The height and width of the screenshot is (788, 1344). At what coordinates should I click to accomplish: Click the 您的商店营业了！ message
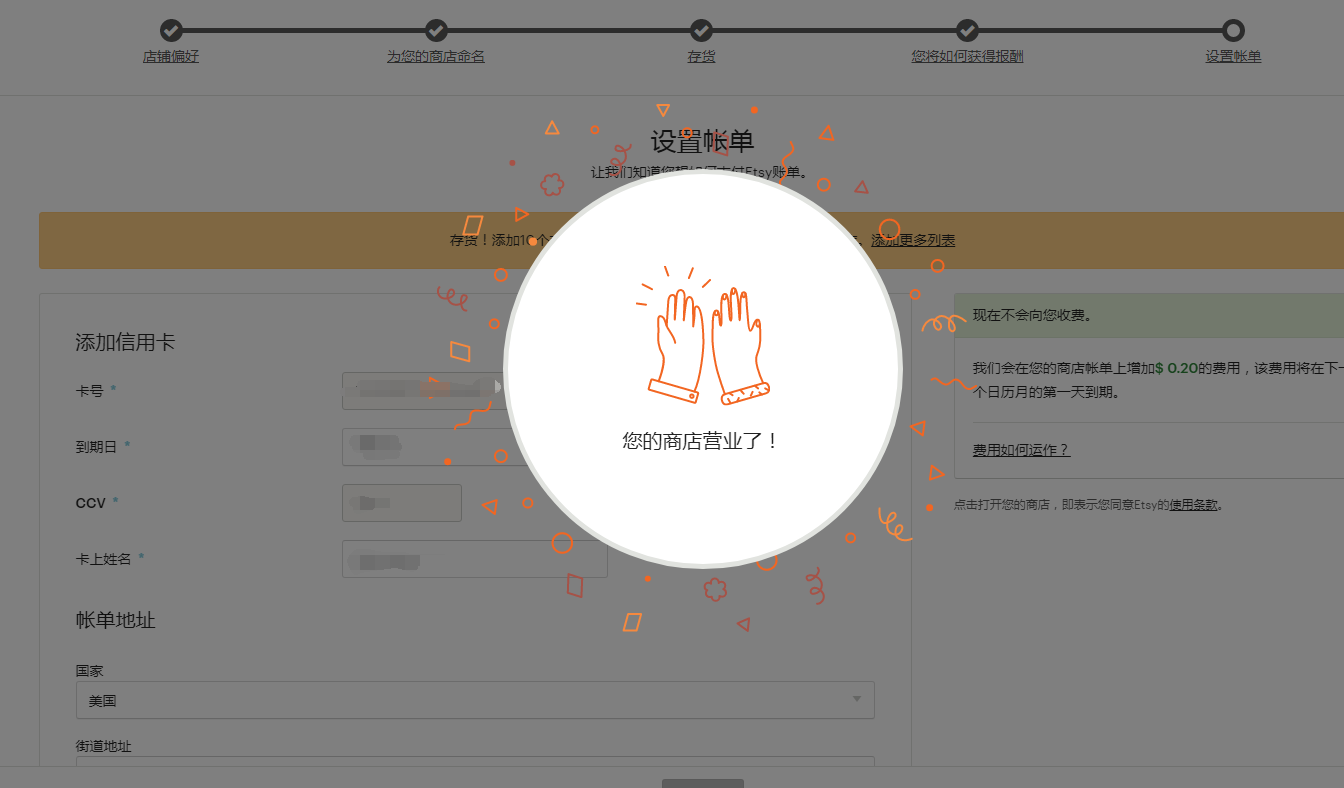pyautogui.click(x=701, y=440)
